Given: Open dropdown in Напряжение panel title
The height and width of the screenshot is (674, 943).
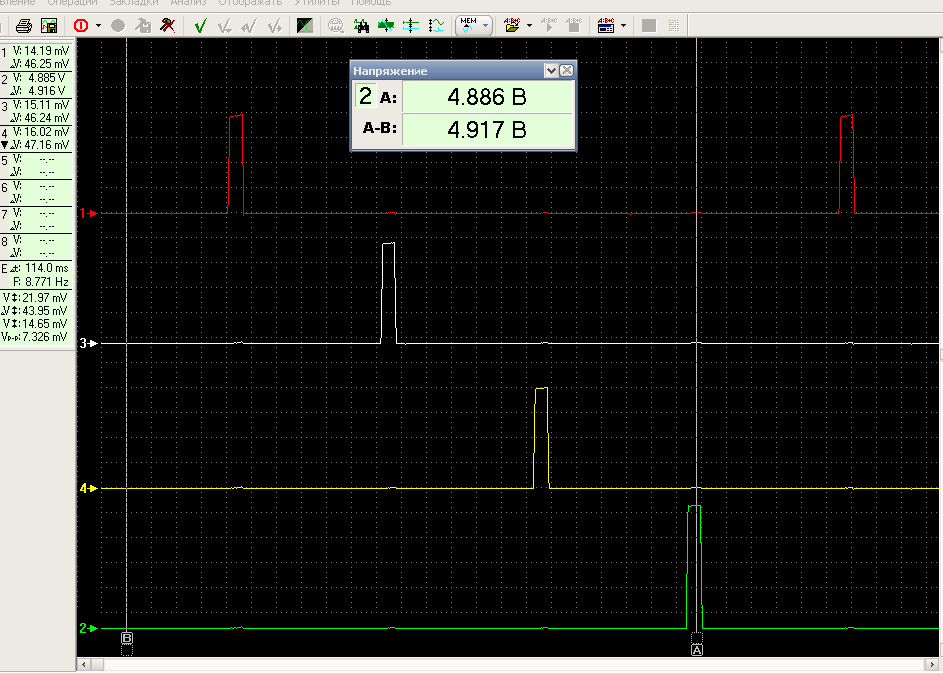Looking at the screenshot, I should tap(550, 71).
